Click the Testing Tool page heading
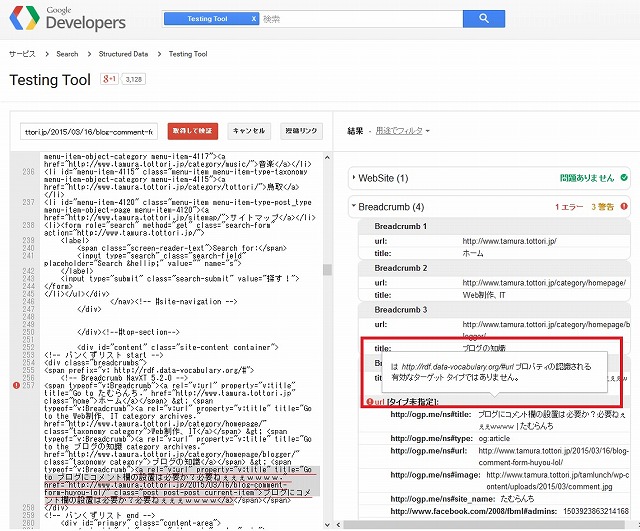Screen dimensions: 640x531 tap(50, 80)
